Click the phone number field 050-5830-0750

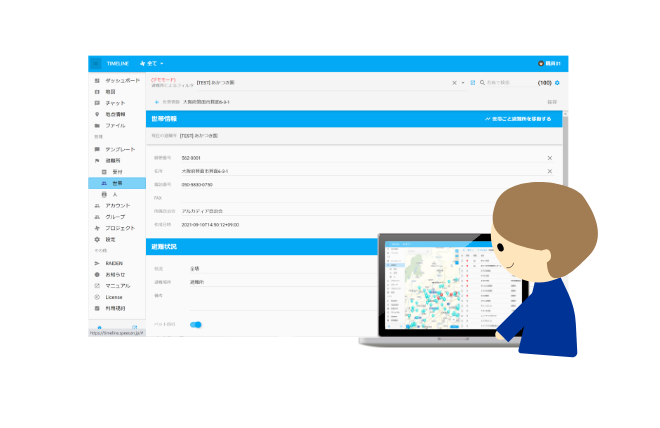[x=337, y=185]
